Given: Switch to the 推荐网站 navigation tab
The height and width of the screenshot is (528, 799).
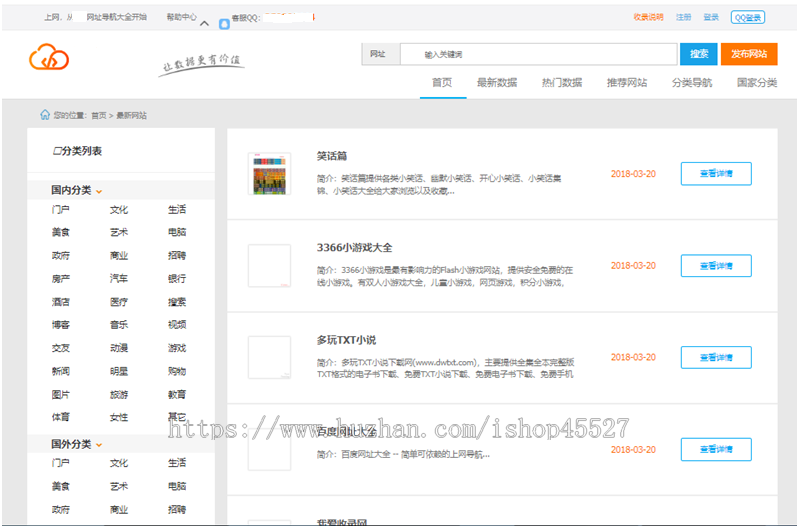Looking at the screenshot, I should coord(627,82).
